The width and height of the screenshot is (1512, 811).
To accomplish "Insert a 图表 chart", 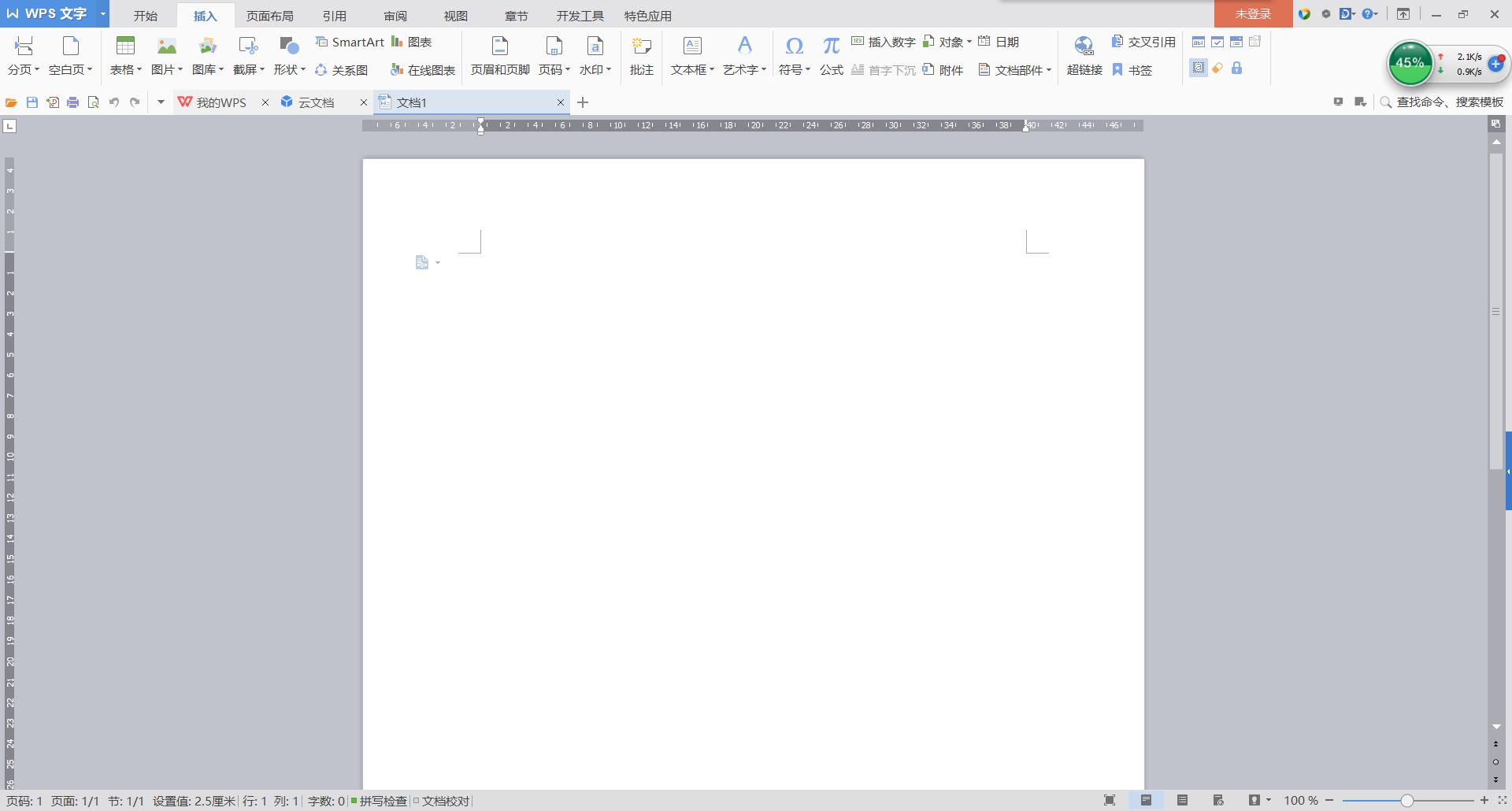I will [412, 42].
